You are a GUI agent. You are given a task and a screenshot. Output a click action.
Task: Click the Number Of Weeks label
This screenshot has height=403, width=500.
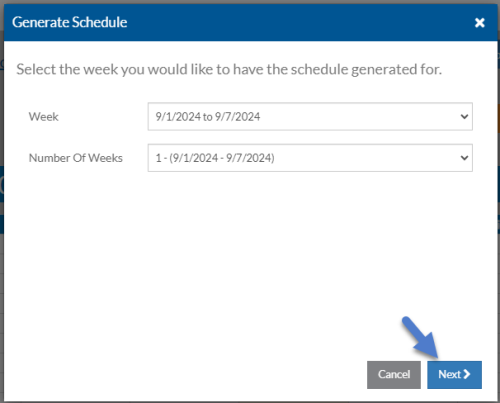(76, 158)
